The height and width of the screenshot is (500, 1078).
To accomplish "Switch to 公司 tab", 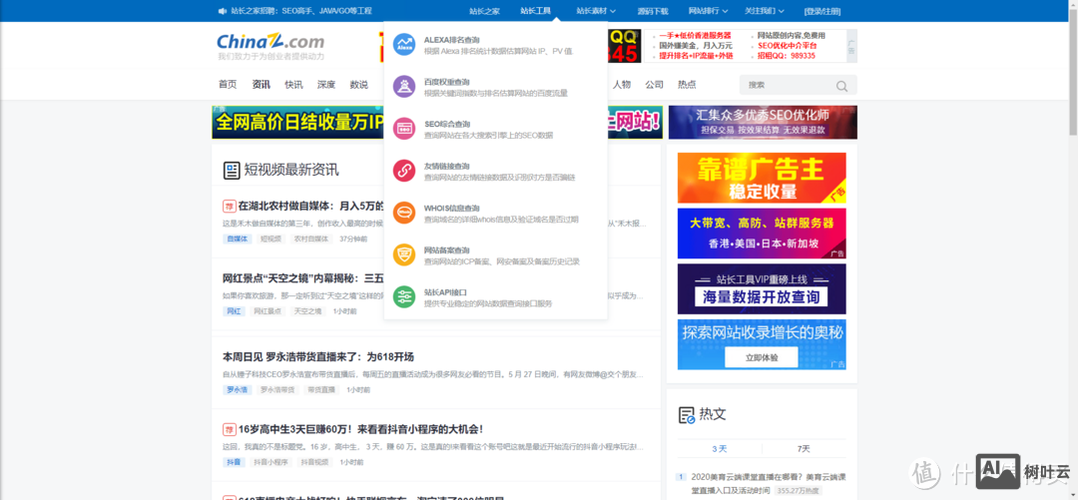I will coord(654,85).
